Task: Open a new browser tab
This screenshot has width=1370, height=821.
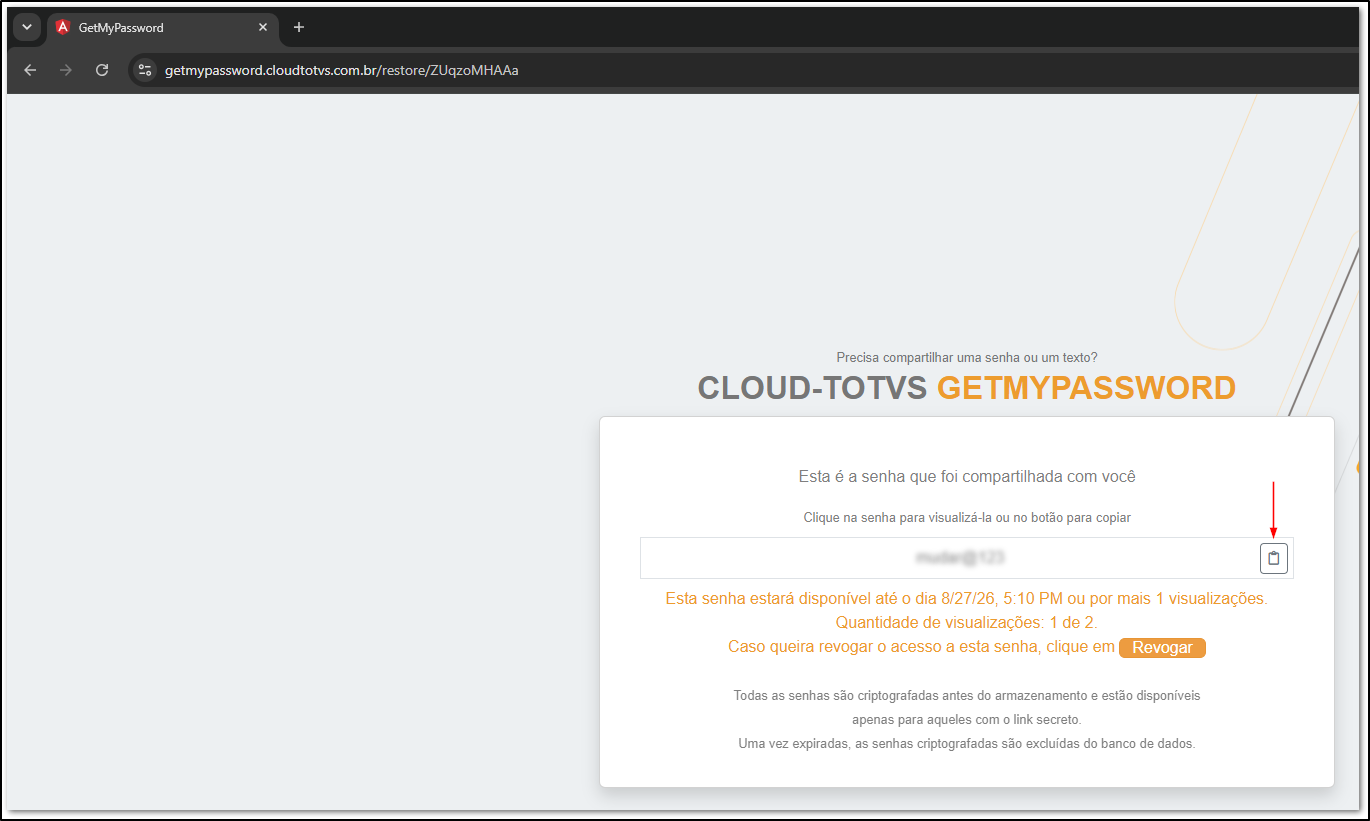Action: 298,27
